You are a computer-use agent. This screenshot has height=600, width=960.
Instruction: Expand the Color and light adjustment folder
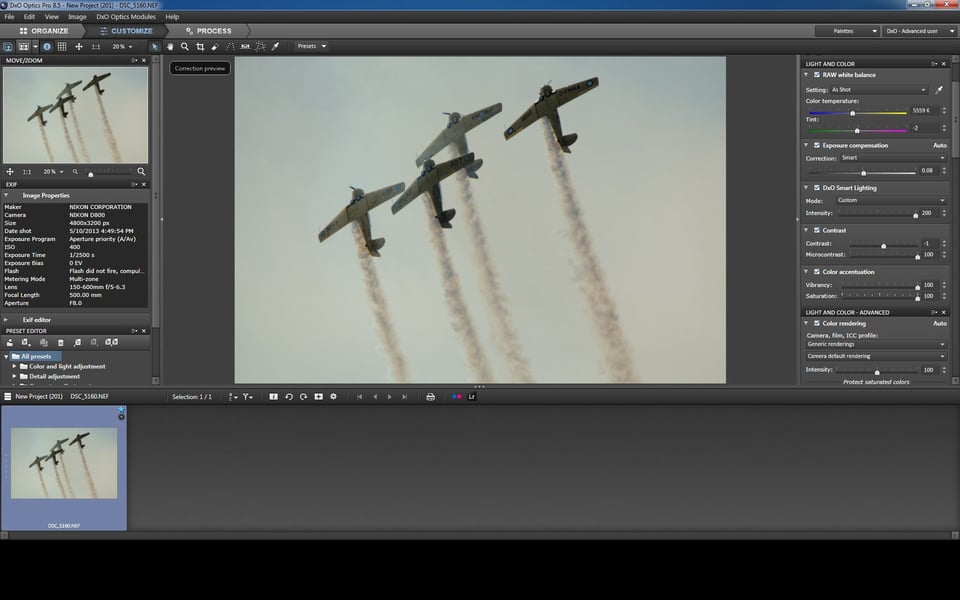15,366
